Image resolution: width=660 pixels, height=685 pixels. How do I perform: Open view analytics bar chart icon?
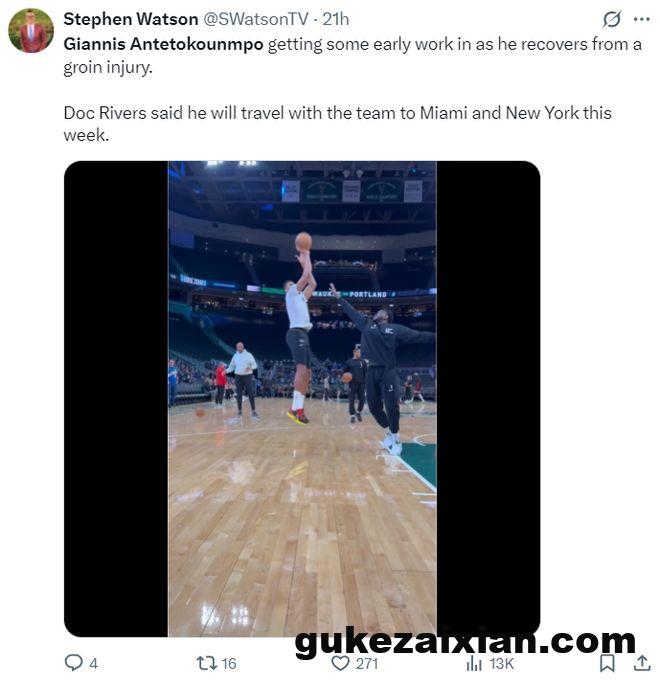point(474,662)
